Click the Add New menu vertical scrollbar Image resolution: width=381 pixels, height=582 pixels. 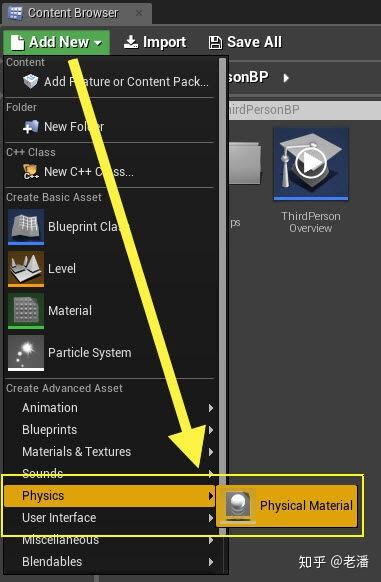222,296
